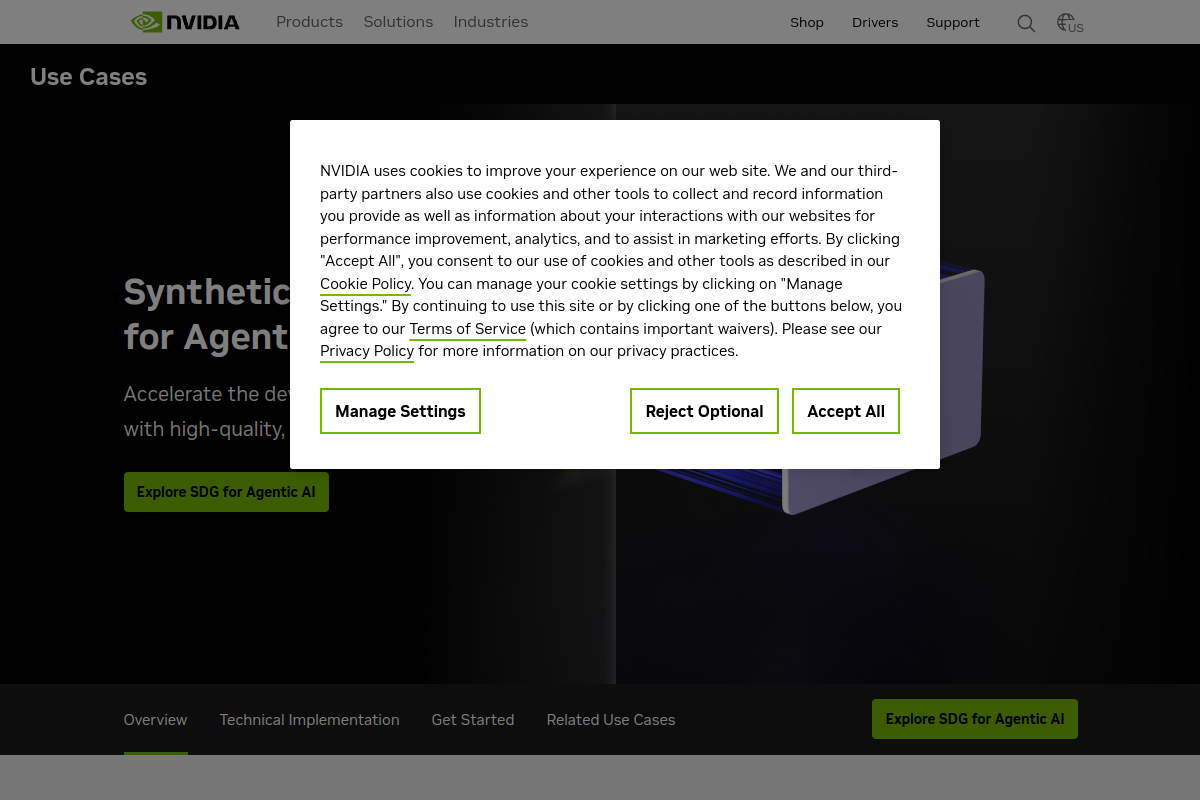1200x800 pixels.
Task: Follow the Cookie Policy link
Action: click(365, 284)
